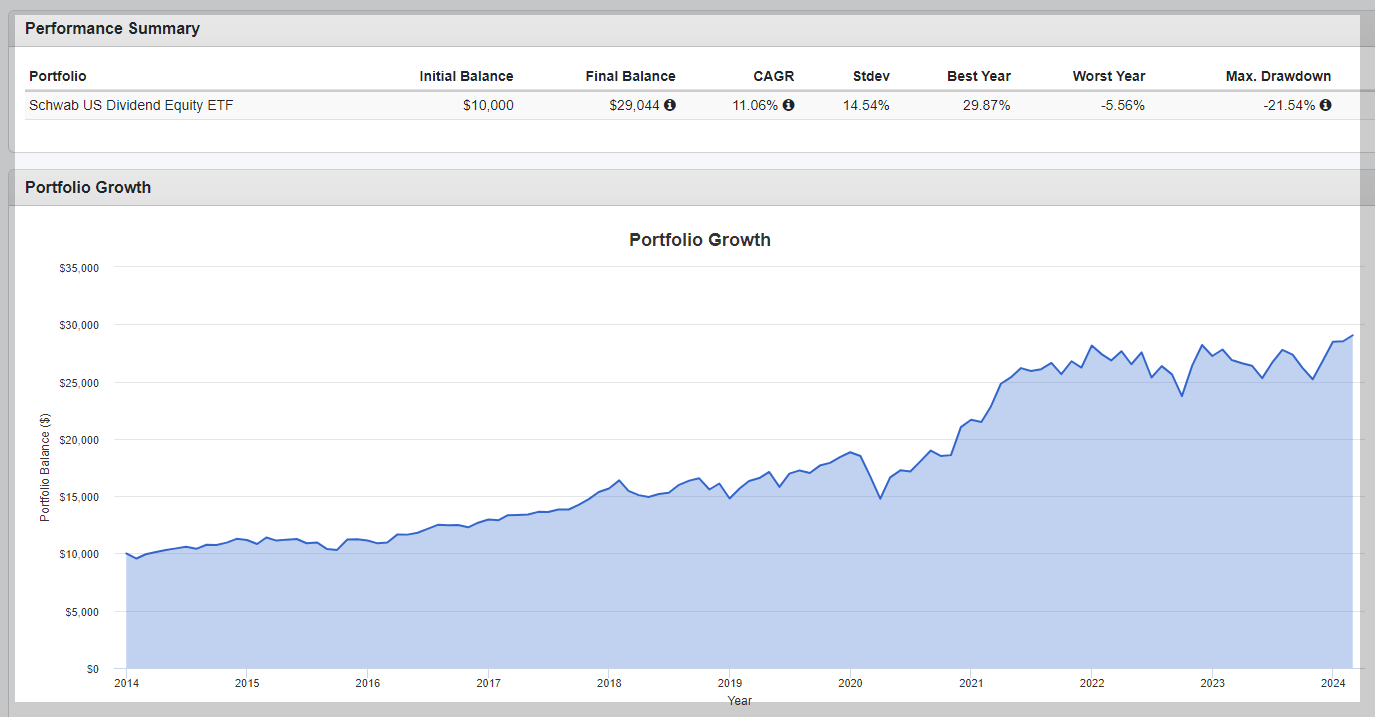Click the $10,000 initial balance value
The image size is (1375, 717).
488,105
